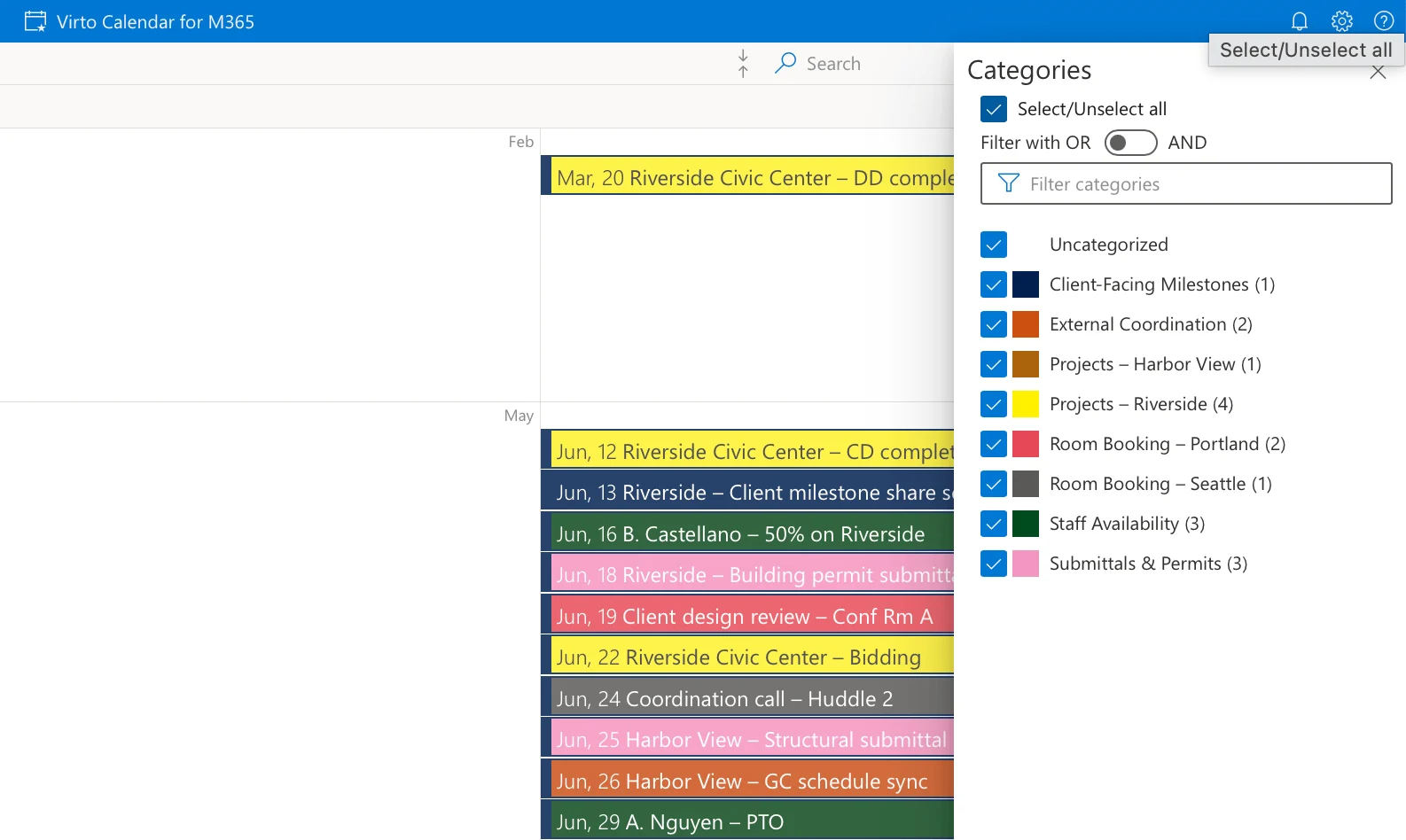
Task: Open Jun 19 Client design review event
Action: tap(747, 614)
